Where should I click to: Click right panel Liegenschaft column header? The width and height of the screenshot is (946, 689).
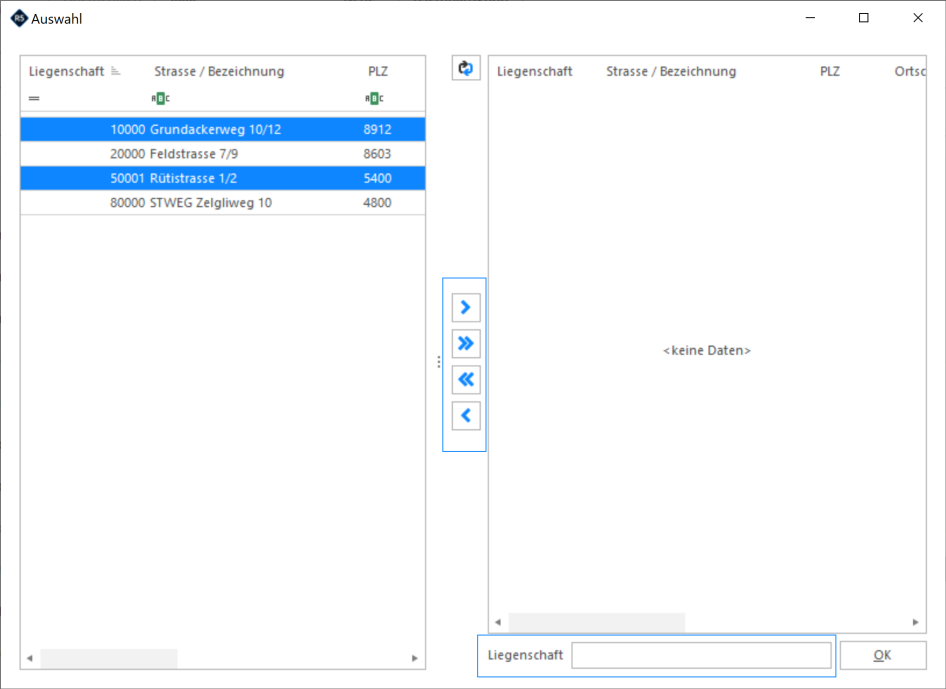click(x=535, y=71)
